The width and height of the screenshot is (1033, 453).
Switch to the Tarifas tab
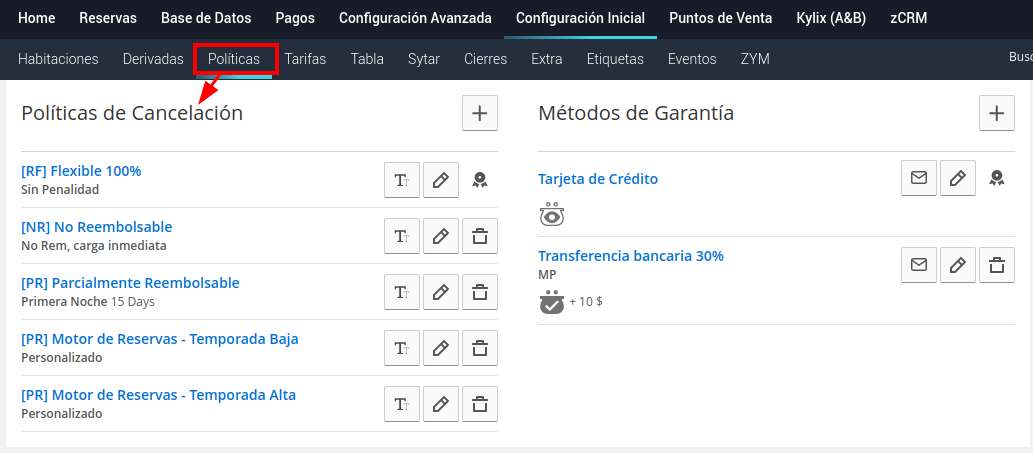pyautogui.click(x=305, y=59)
